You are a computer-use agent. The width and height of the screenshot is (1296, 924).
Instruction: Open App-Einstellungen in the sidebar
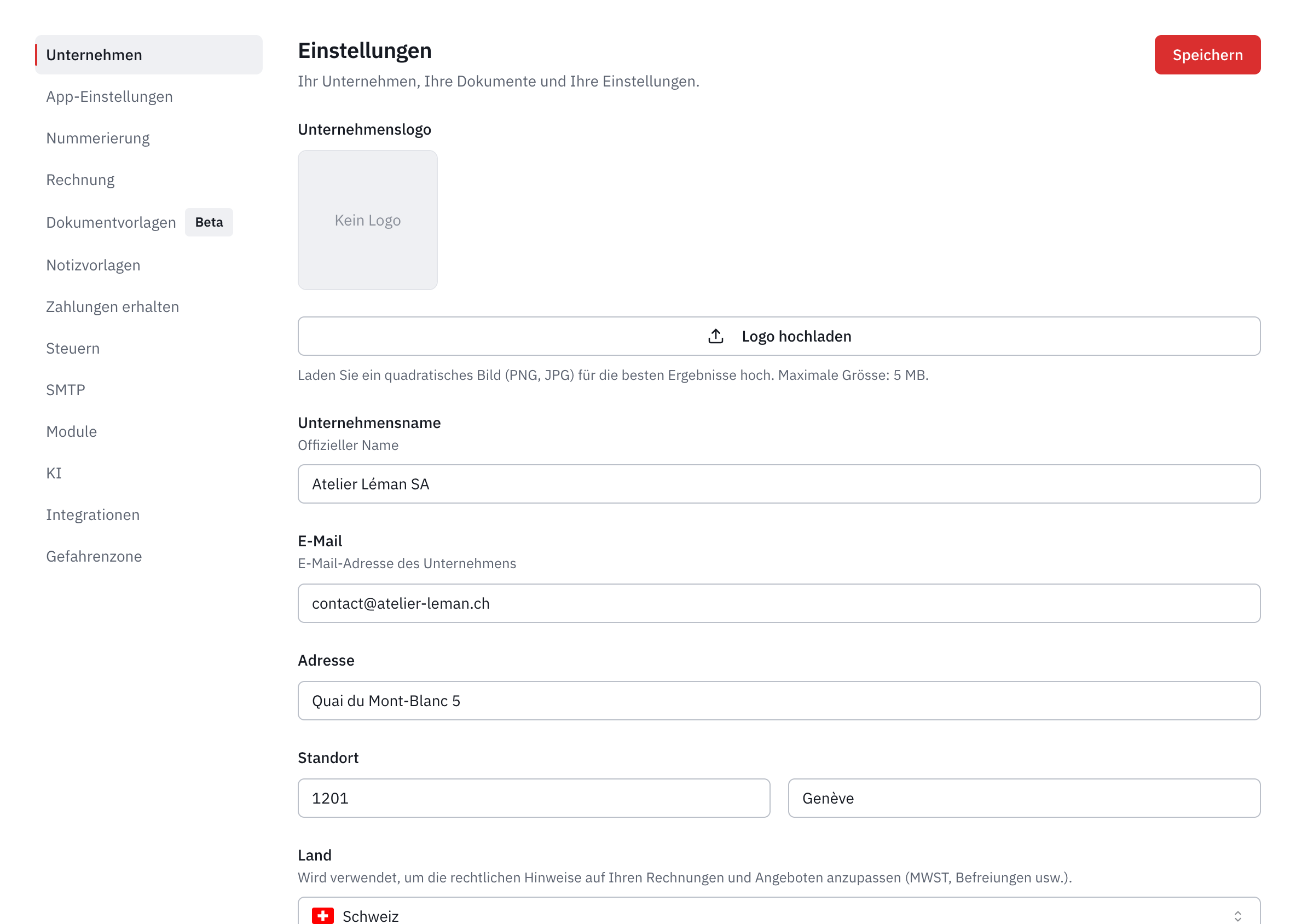(x=109, y=97)
